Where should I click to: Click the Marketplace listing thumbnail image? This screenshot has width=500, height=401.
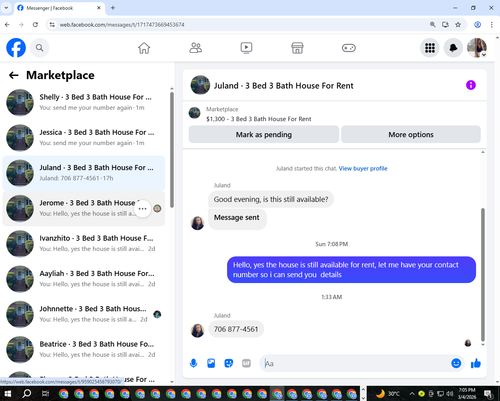pos(194,113)
